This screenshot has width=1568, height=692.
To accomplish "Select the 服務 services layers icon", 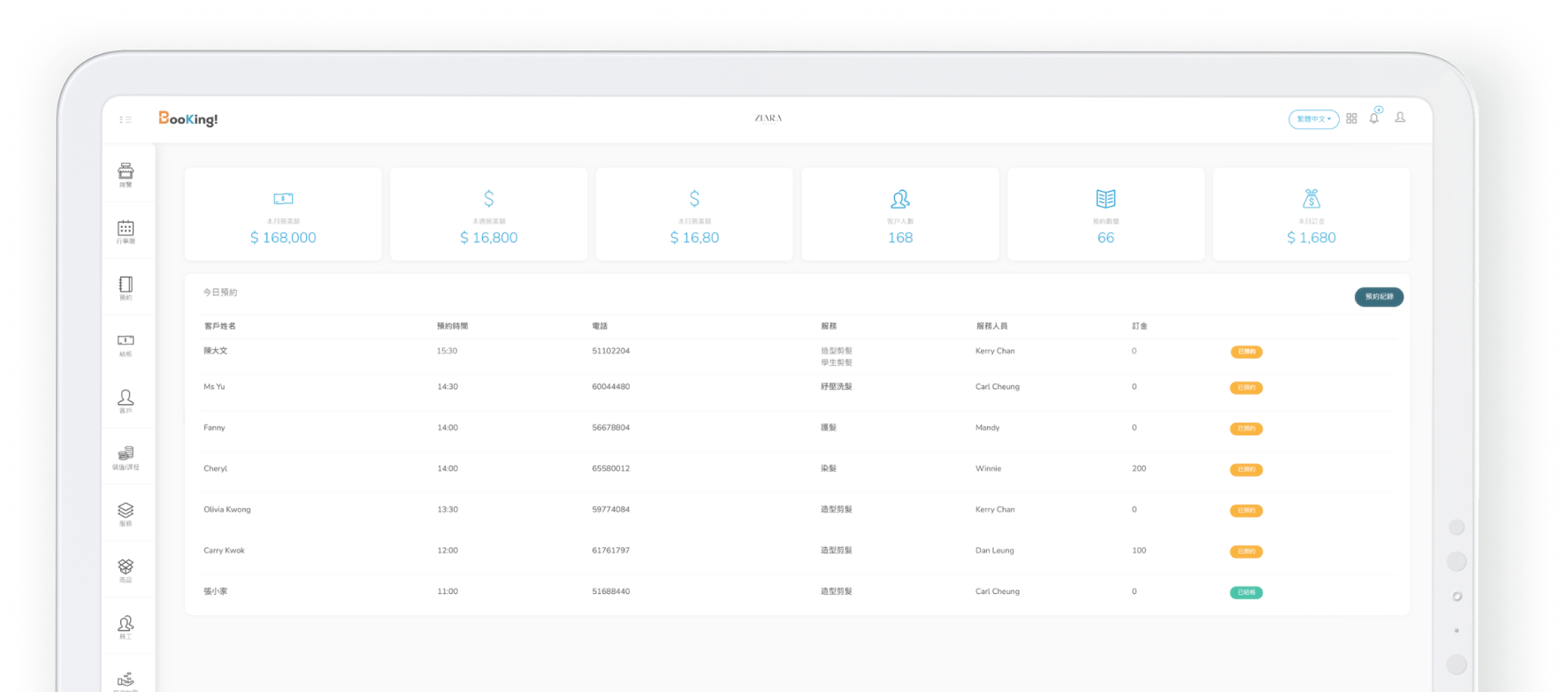I will click(x=126, y=513).
